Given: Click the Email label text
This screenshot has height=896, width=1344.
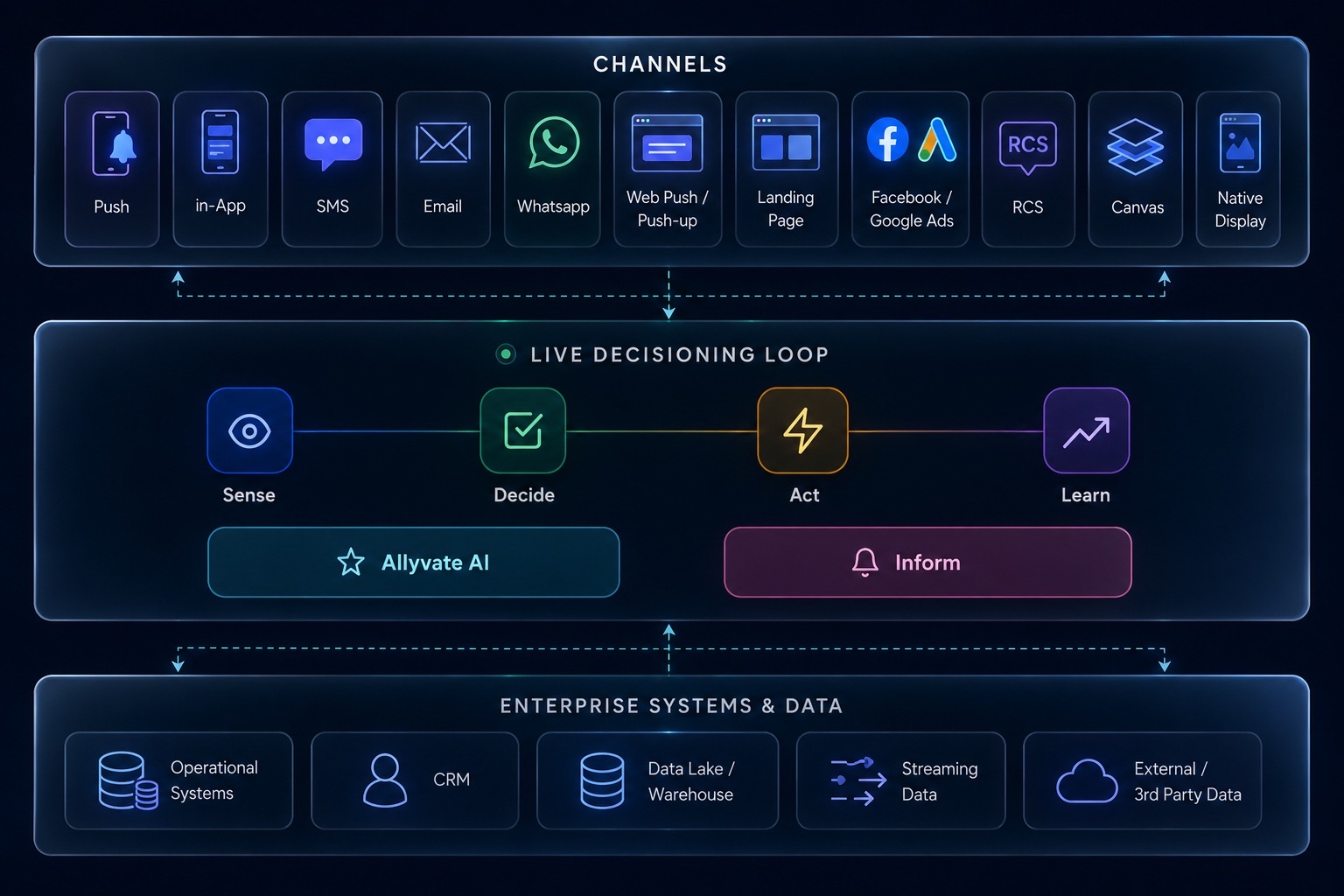Looking at the screenshot, I should tap(443, 206).
